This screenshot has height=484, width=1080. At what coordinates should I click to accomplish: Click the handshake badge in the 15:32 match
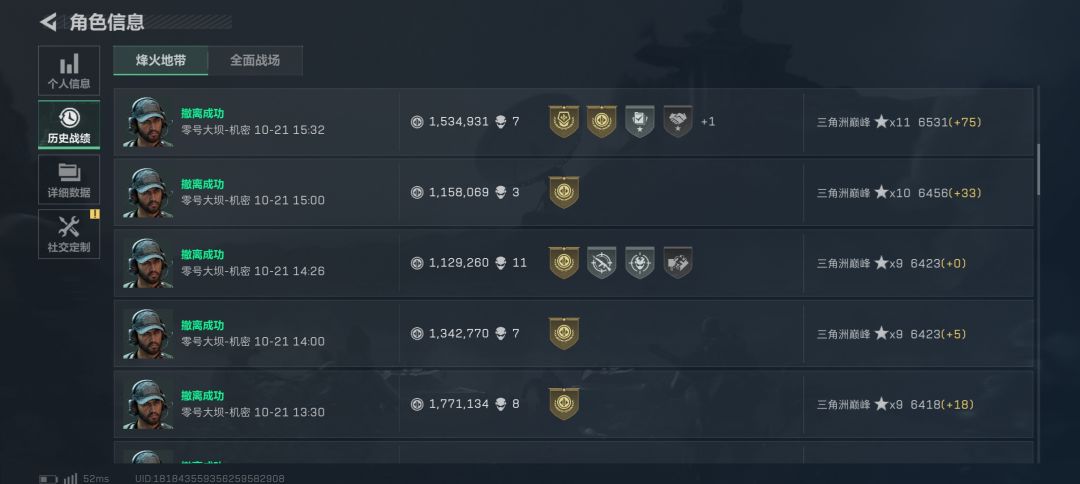click(678, 121)
